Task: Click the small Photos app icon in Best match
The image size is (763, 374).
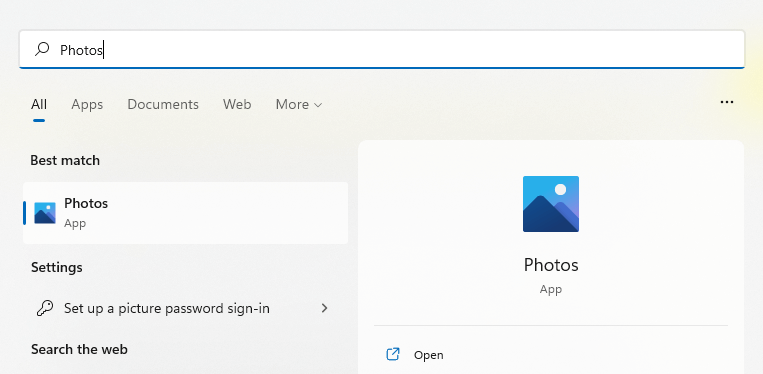Action: [45, 213]
